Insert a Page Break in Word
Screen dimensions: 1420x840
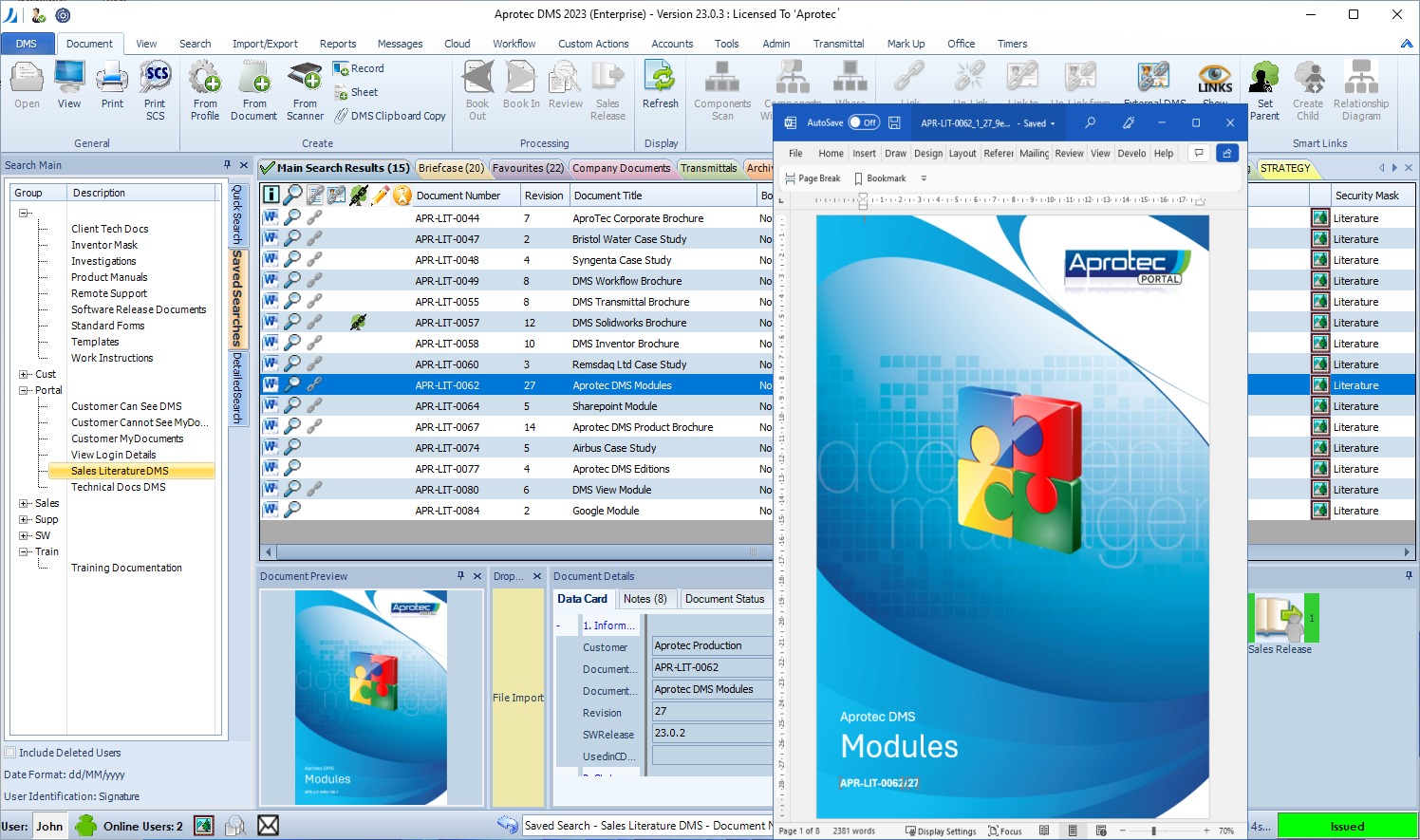813,178
